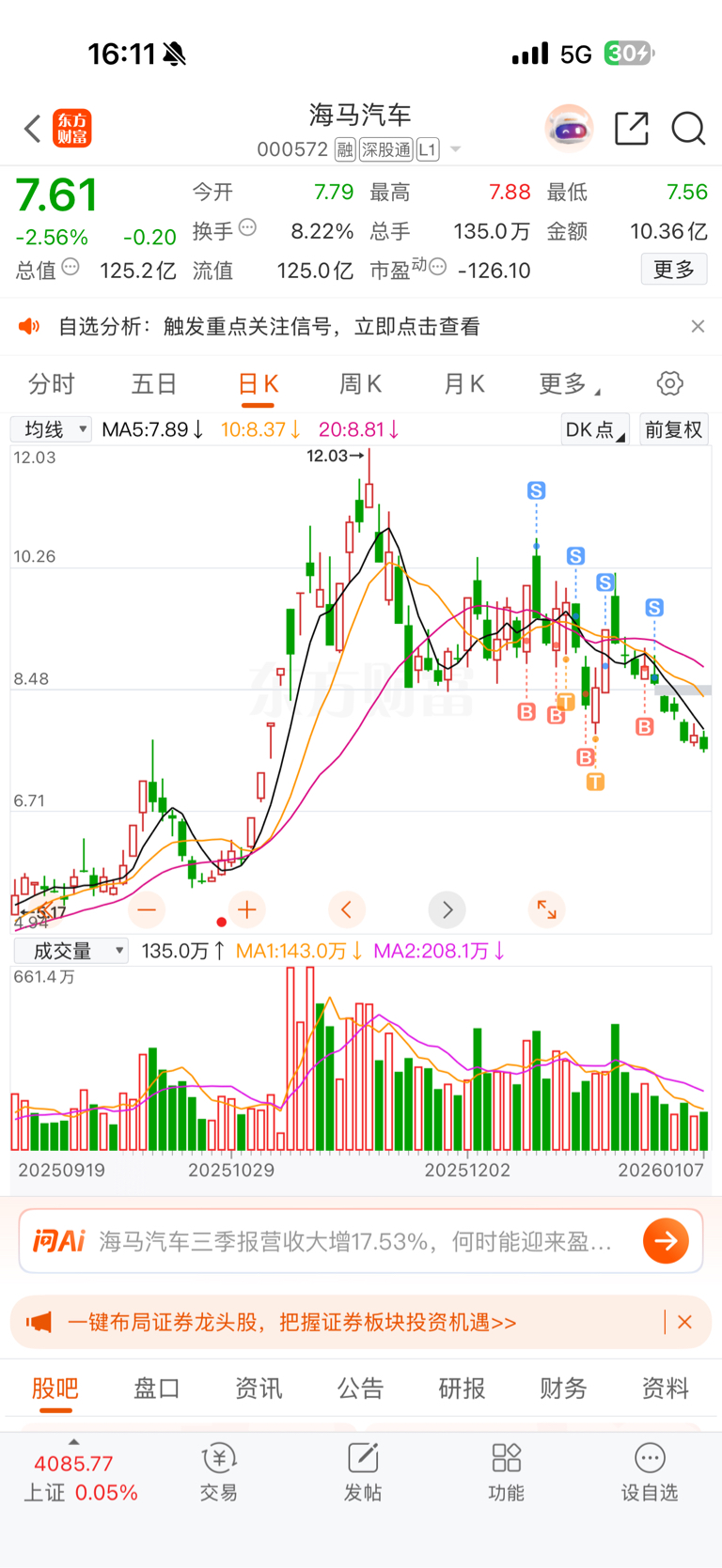Expand chart to fullscreen icon
The image size is (722, 1568).
[546, 909]
